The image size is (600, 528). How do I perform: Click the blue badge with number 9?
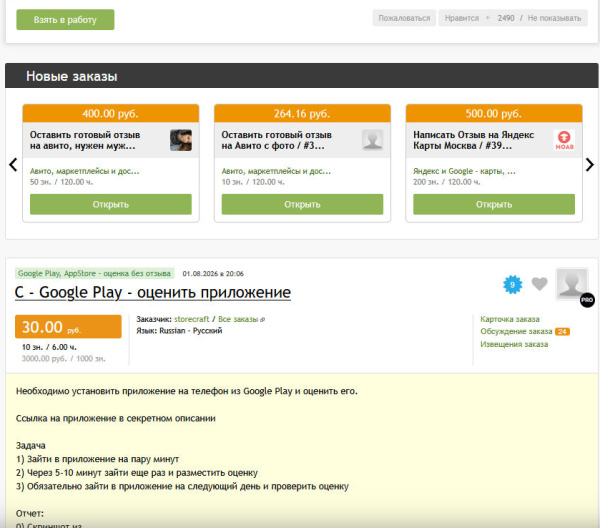pyautogui.click(x=512, y=284)
